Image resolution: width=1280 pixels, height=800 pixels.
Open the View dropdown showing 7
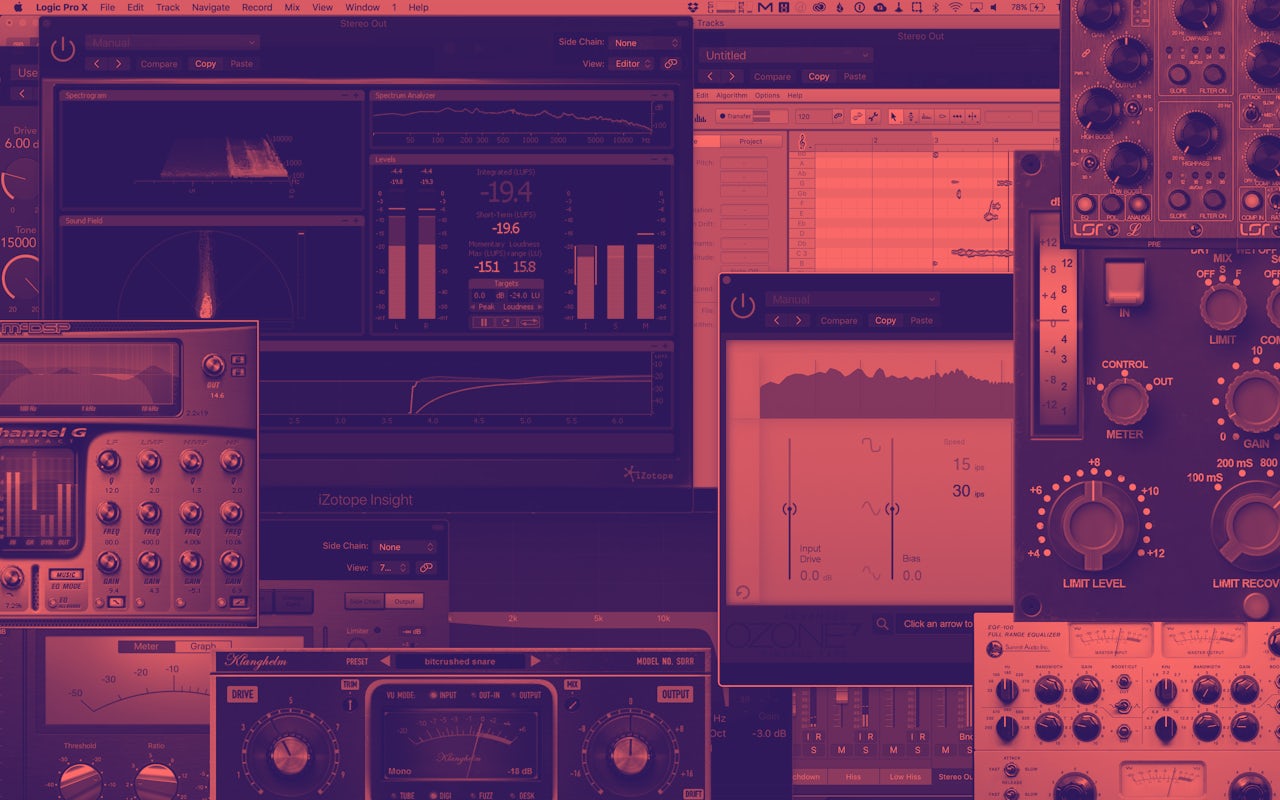coord(391,568)
